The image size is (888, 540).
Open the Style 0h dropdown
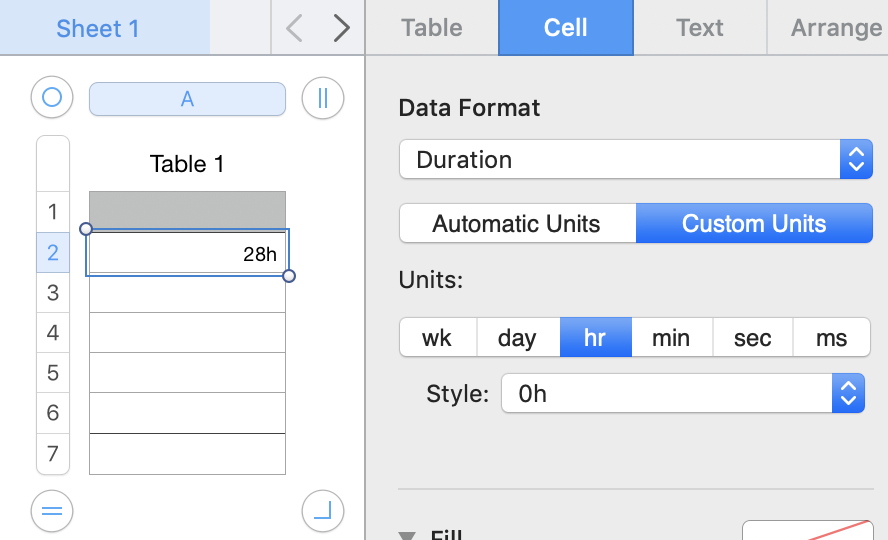point(681,394)
